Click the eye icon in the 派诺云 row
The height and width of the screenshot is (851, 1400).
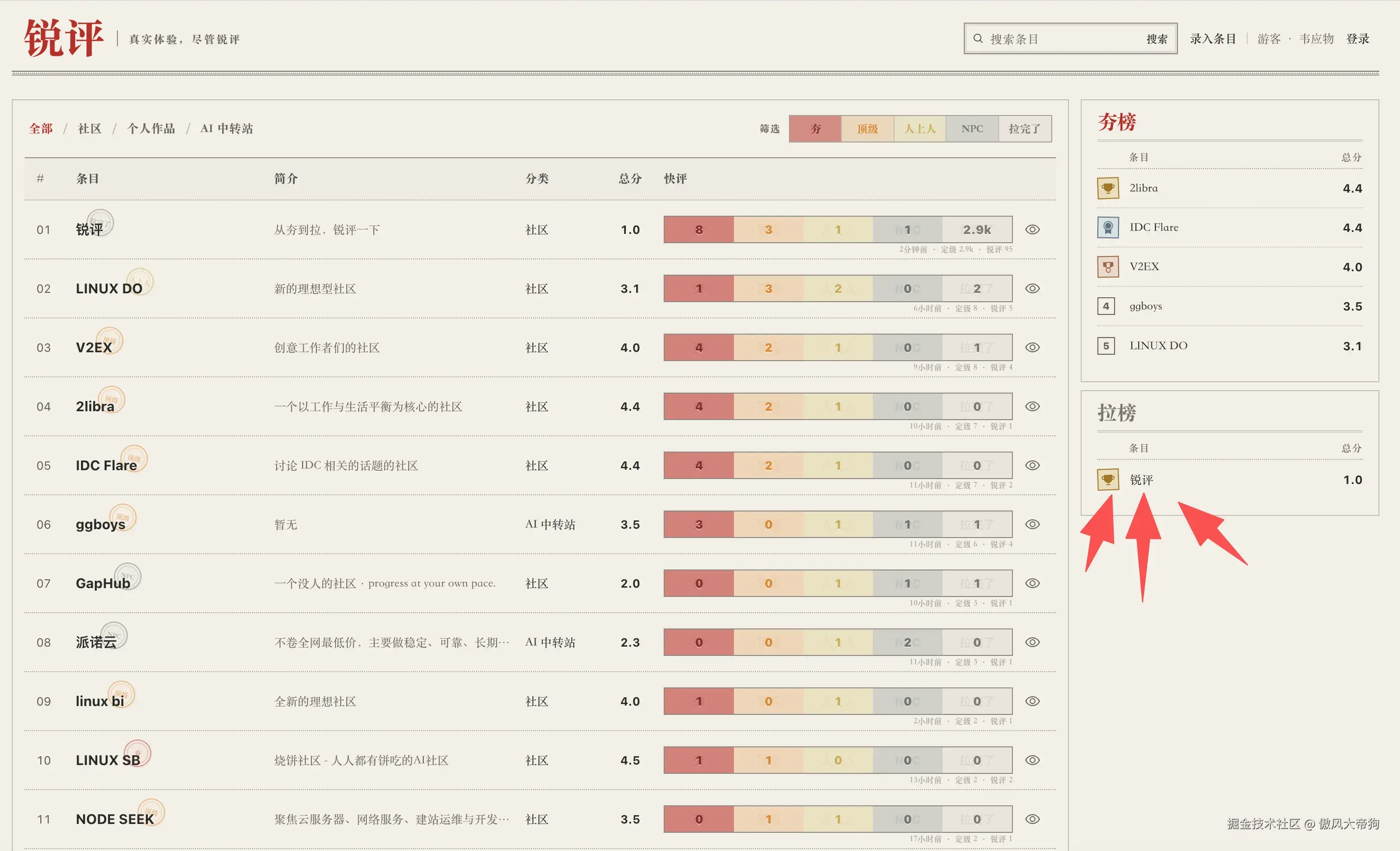click(x=1033, y=642)
